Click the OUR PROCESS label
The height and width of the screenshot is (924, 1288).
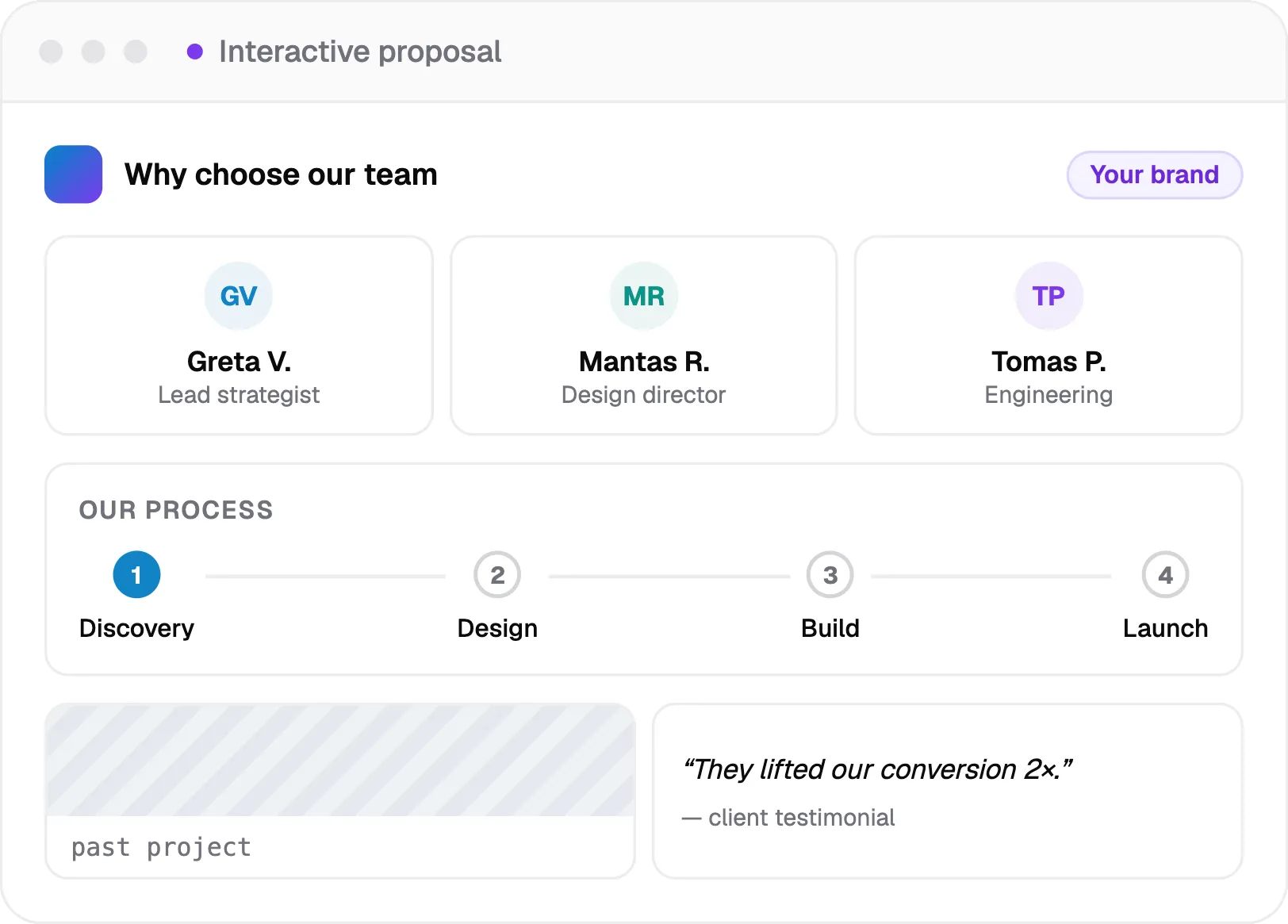tap(176, 510)
